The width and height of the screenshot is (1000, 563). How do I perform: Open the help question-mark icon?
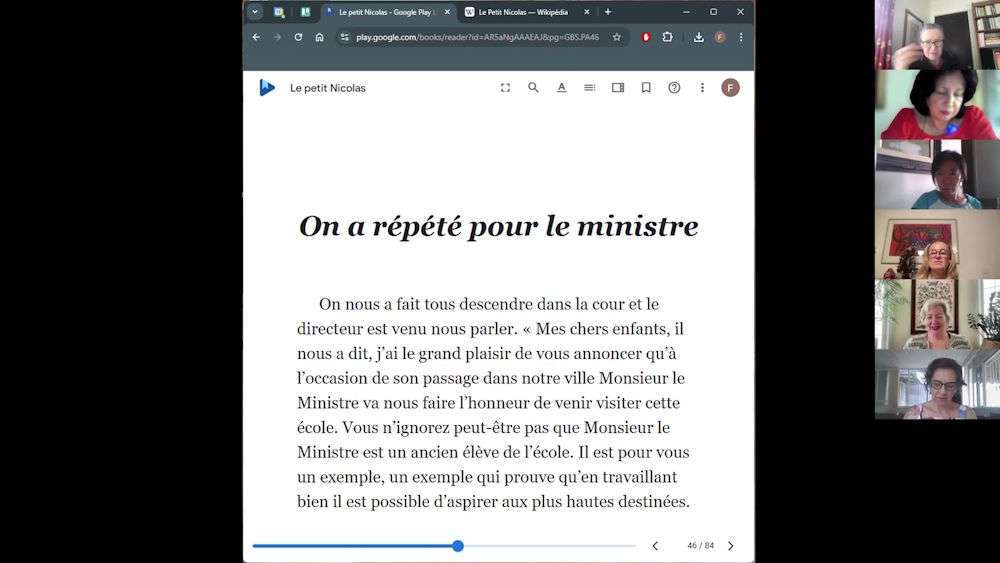point(674,87)
